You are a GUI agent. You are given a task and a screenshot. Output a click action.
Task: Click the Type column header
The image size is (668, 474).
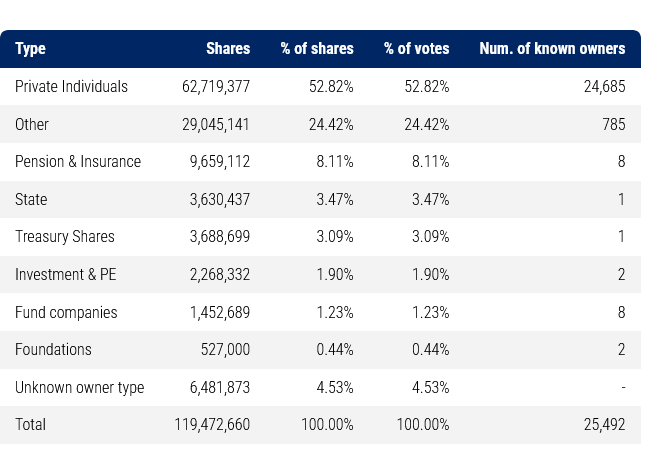(30, 48)
